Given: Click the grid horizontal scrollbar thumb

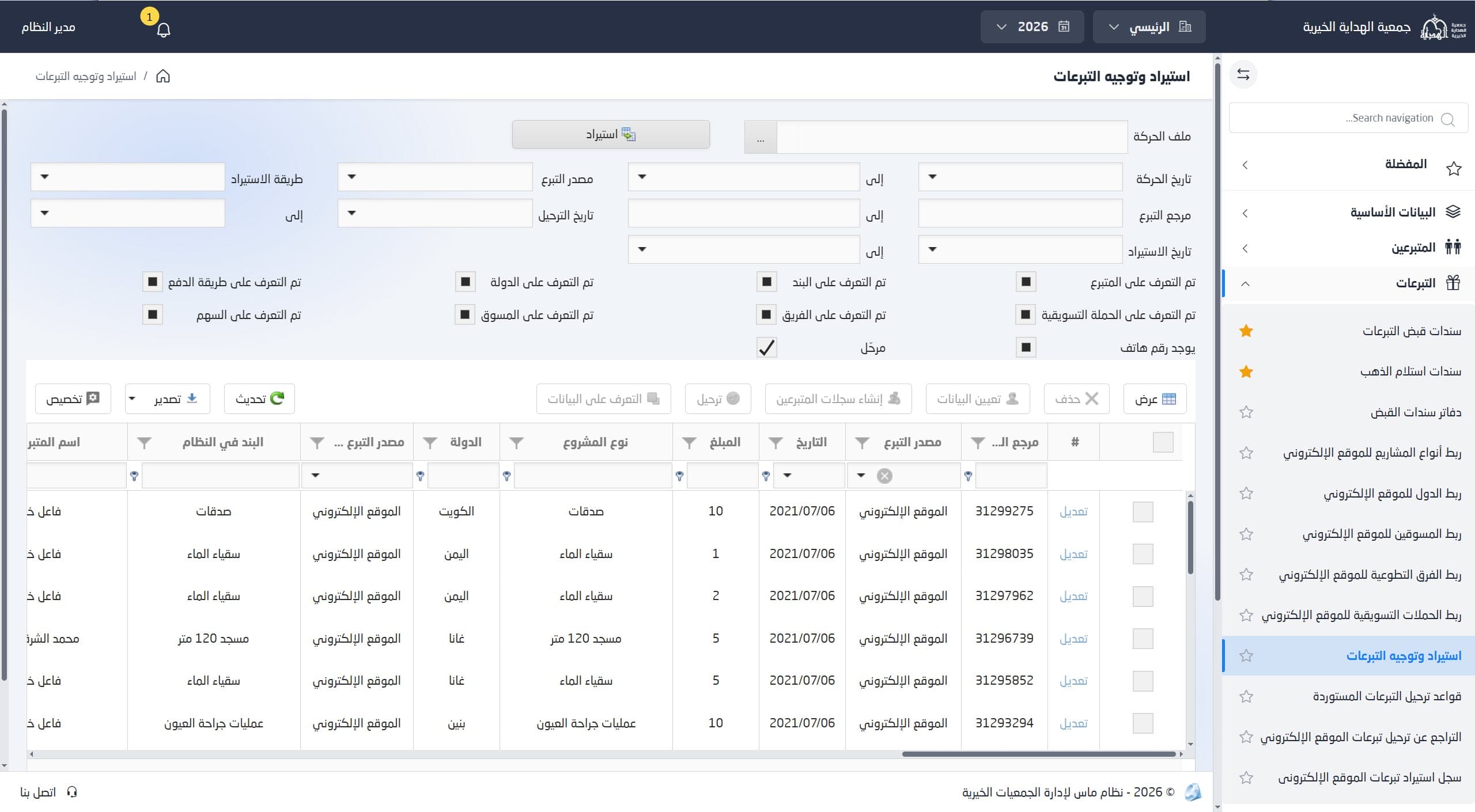Looking at the screenshot, I should pyautogui.click(x=1039, y=754).
